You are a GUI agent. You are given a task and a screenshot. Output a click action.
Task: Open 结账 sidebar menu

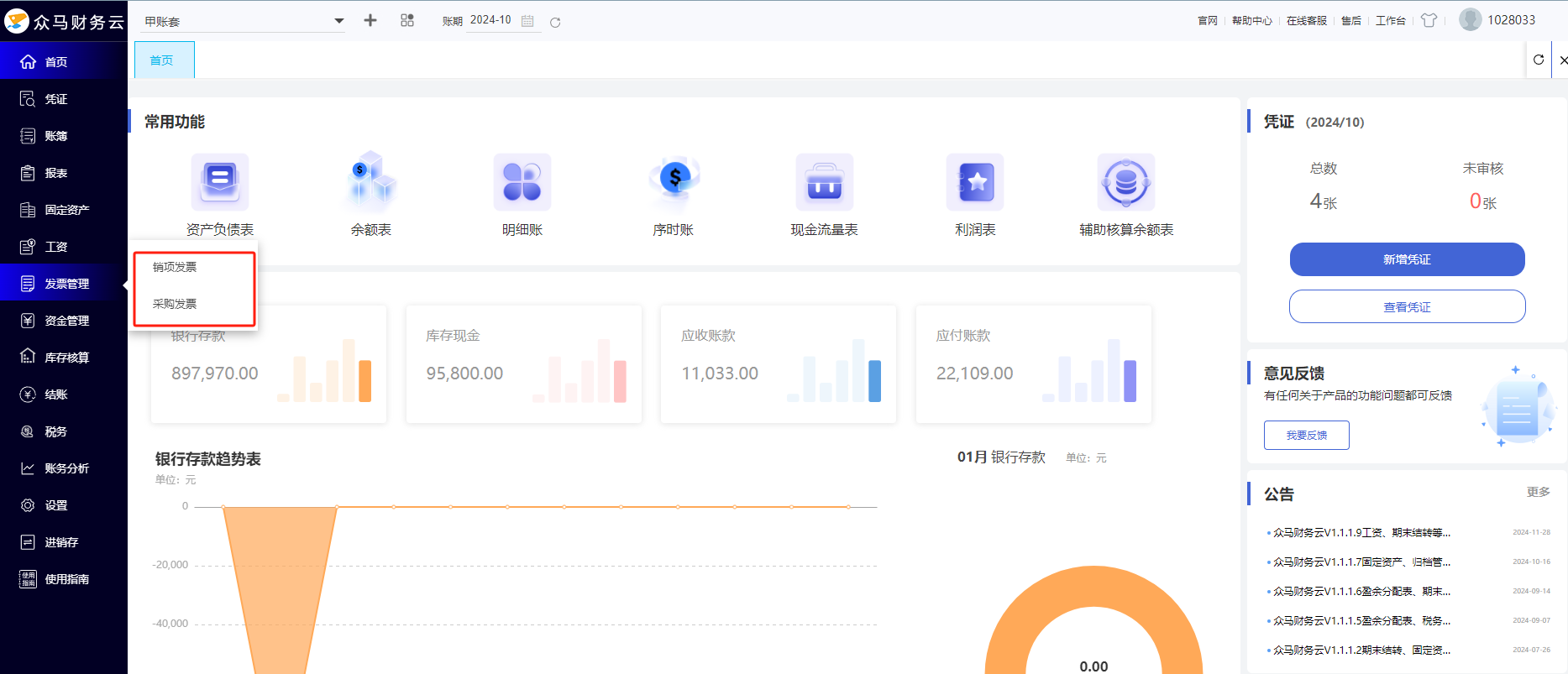[64, 394]
